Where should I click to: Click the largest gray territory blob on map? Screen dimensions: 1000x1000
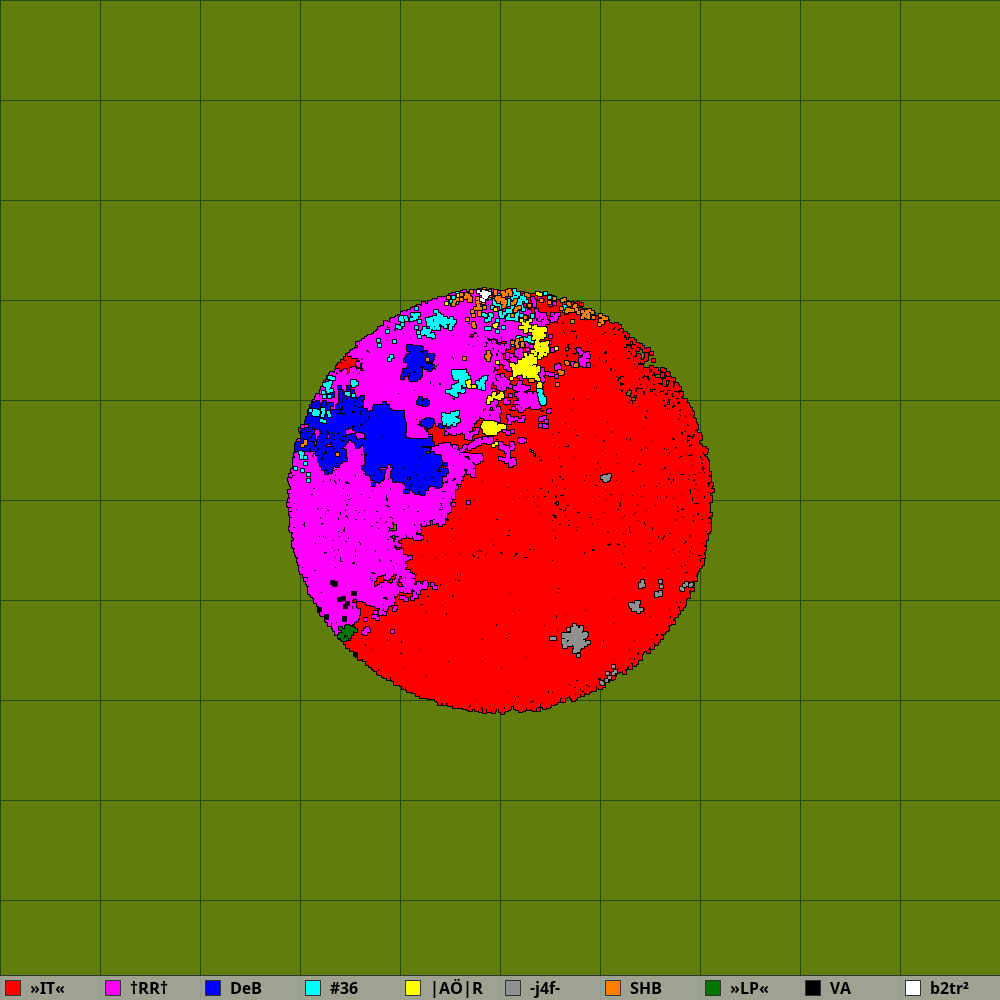576,639
